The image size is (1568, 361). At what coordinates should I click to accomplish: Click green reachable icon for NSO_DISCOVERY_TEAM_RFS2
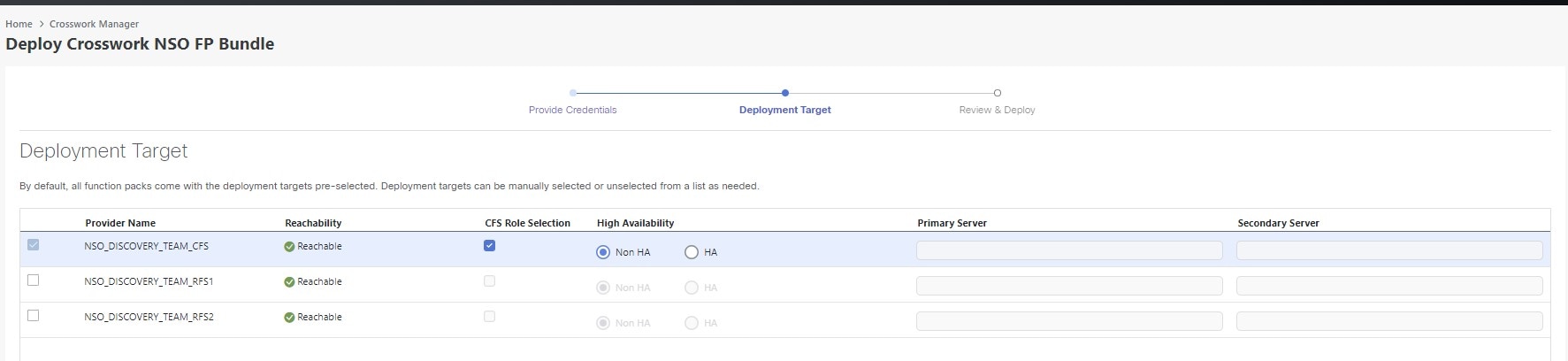click(289, 318)
